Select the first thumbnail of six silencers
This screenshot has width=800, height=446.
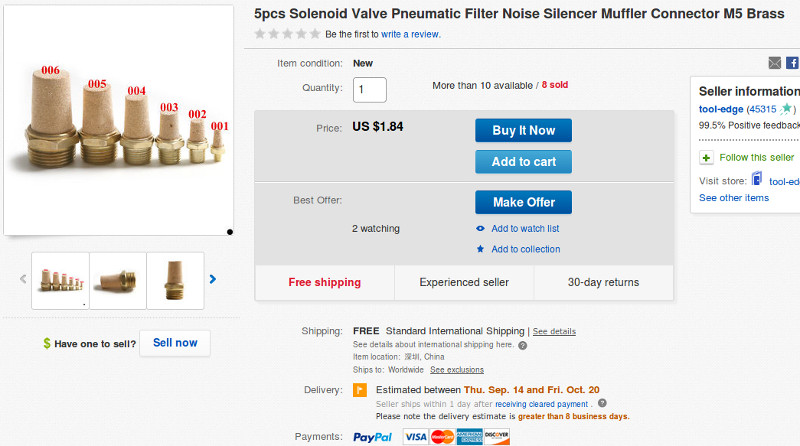pyautogui.click(x=60, y=280)
